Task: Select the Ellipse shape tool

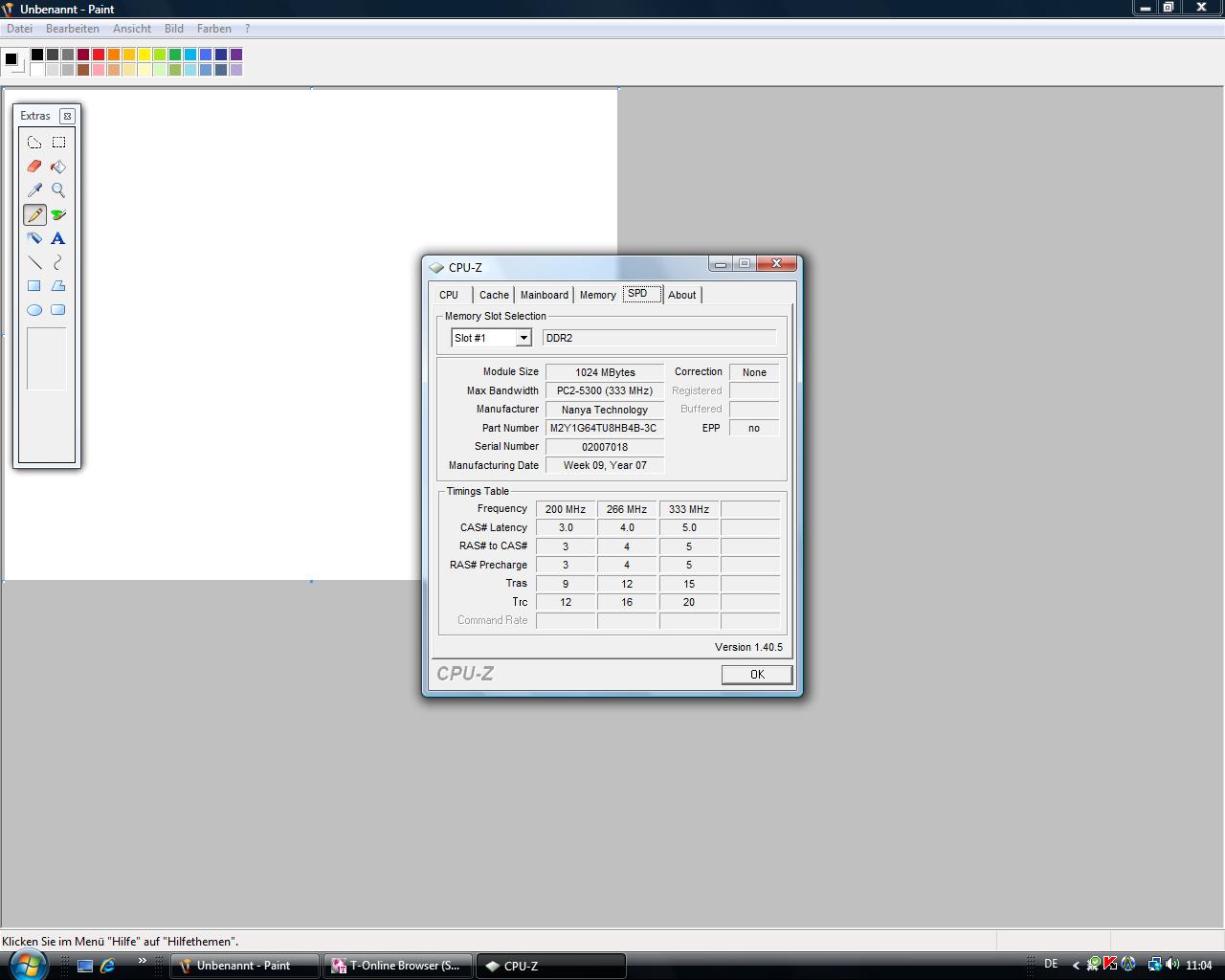Action: 34,310
